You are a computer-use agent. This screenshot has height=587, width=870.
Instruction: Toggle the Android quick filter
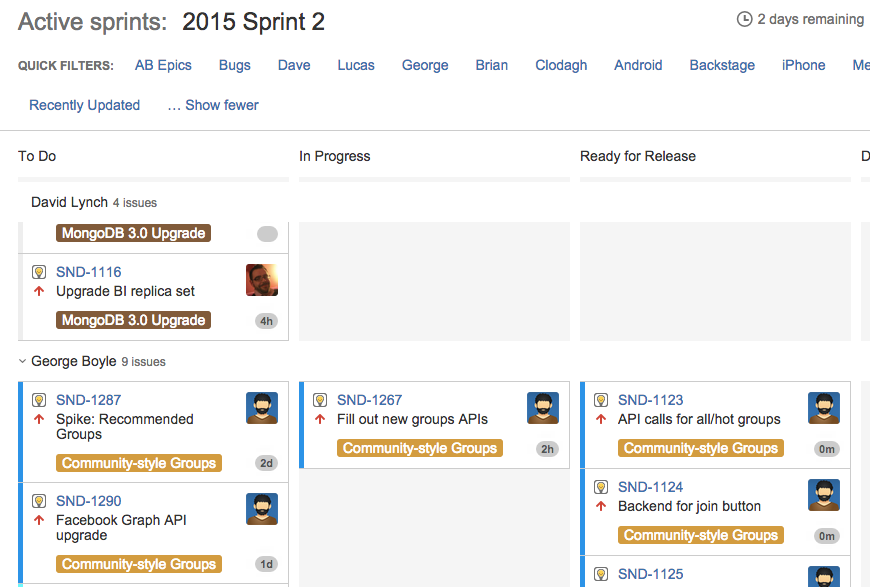tap(638, 65)
